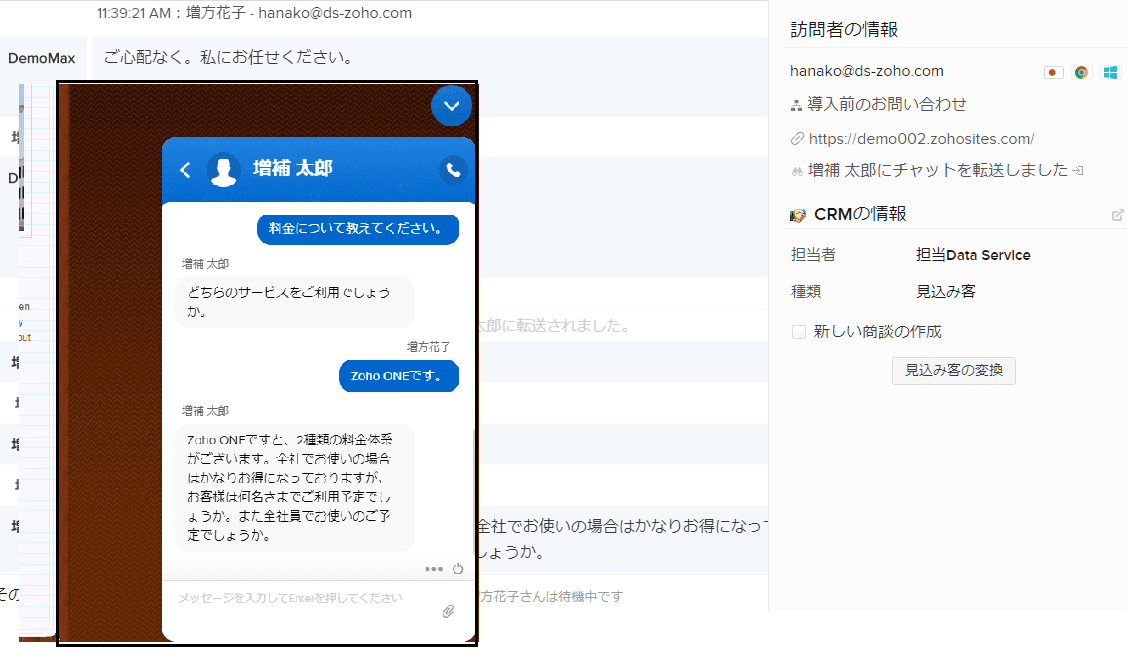
Task: Attach a file using the paperclip icon
Action: [449, 611]
